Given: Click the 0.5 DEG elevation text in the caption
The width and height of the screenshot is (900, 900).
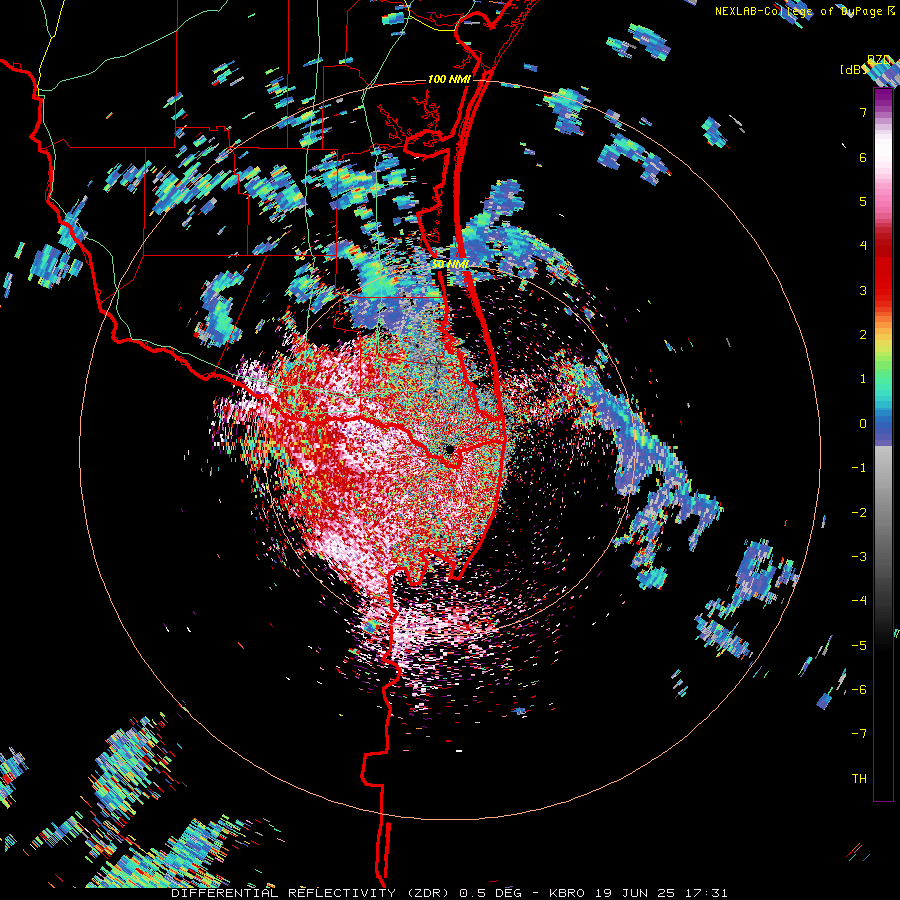Looking at the screenshot, I should [x=491, y=893].
